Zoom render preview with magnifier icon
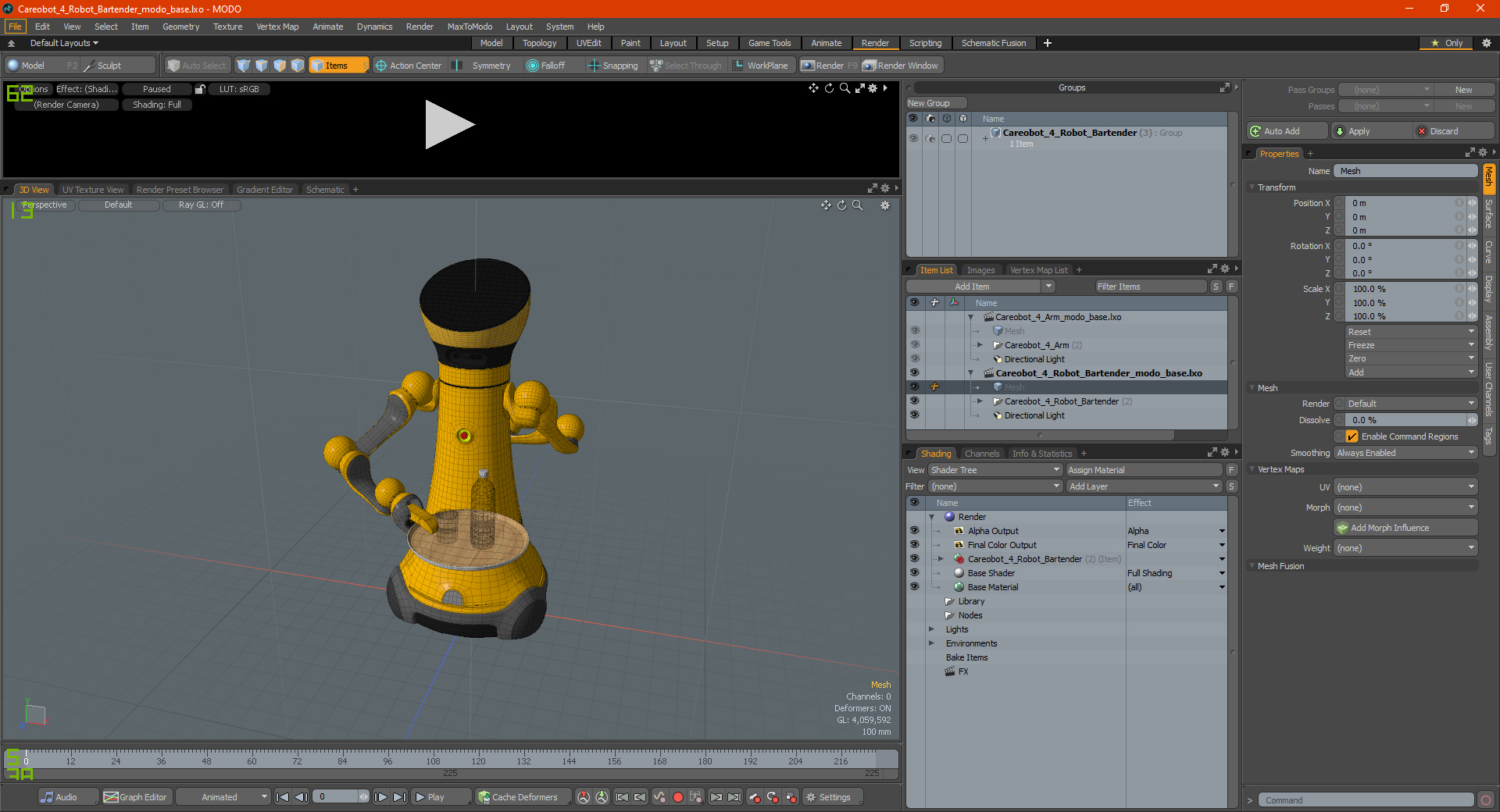This screenshot has width=1500, height=812. 845,88
